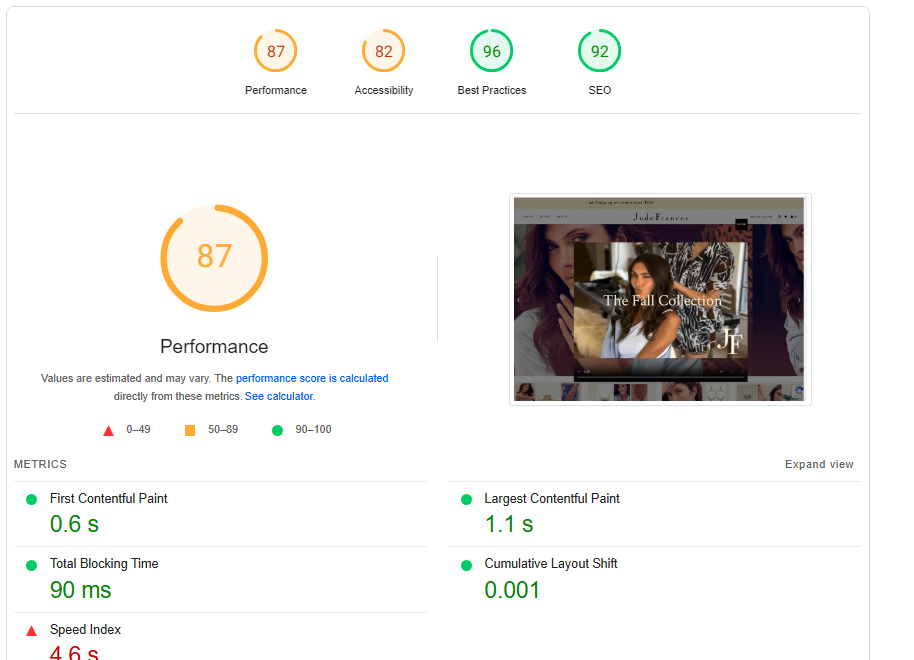Click the Performance score gauge at top
Viewport: 914px width, 660px height.
pyautogui.click(x=276, y=51)
